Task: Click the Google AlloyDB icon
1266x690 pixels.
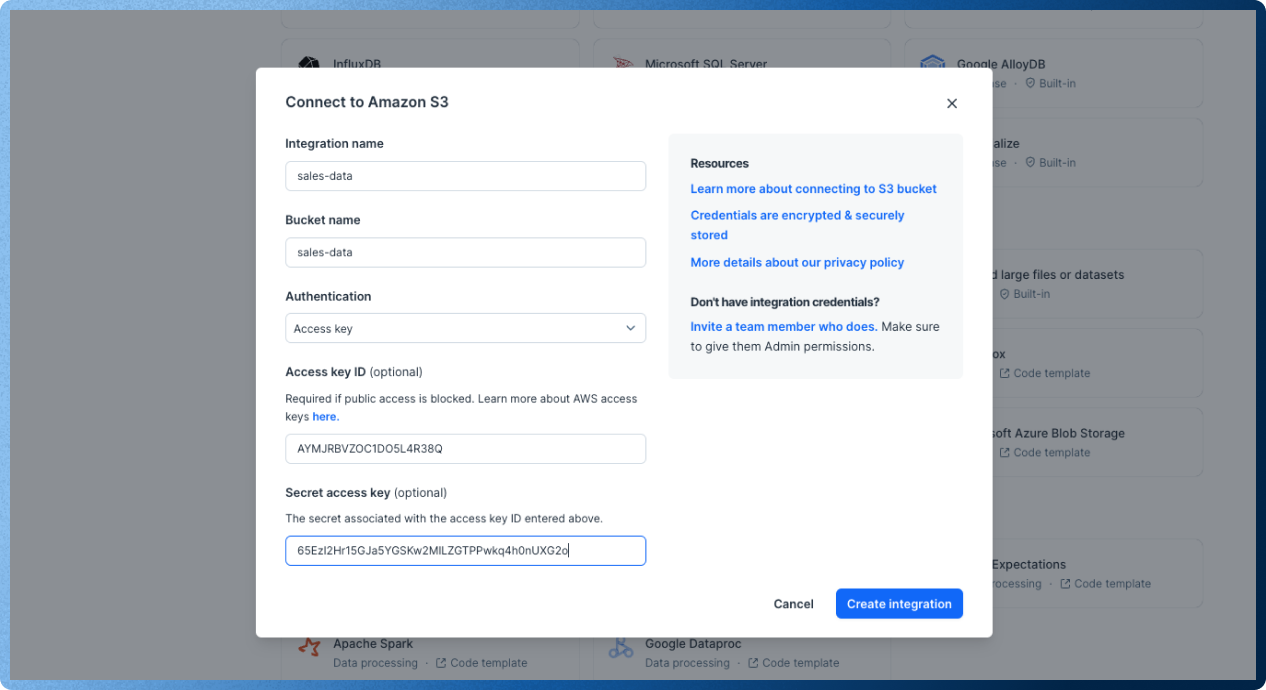Action: point(933,66)
